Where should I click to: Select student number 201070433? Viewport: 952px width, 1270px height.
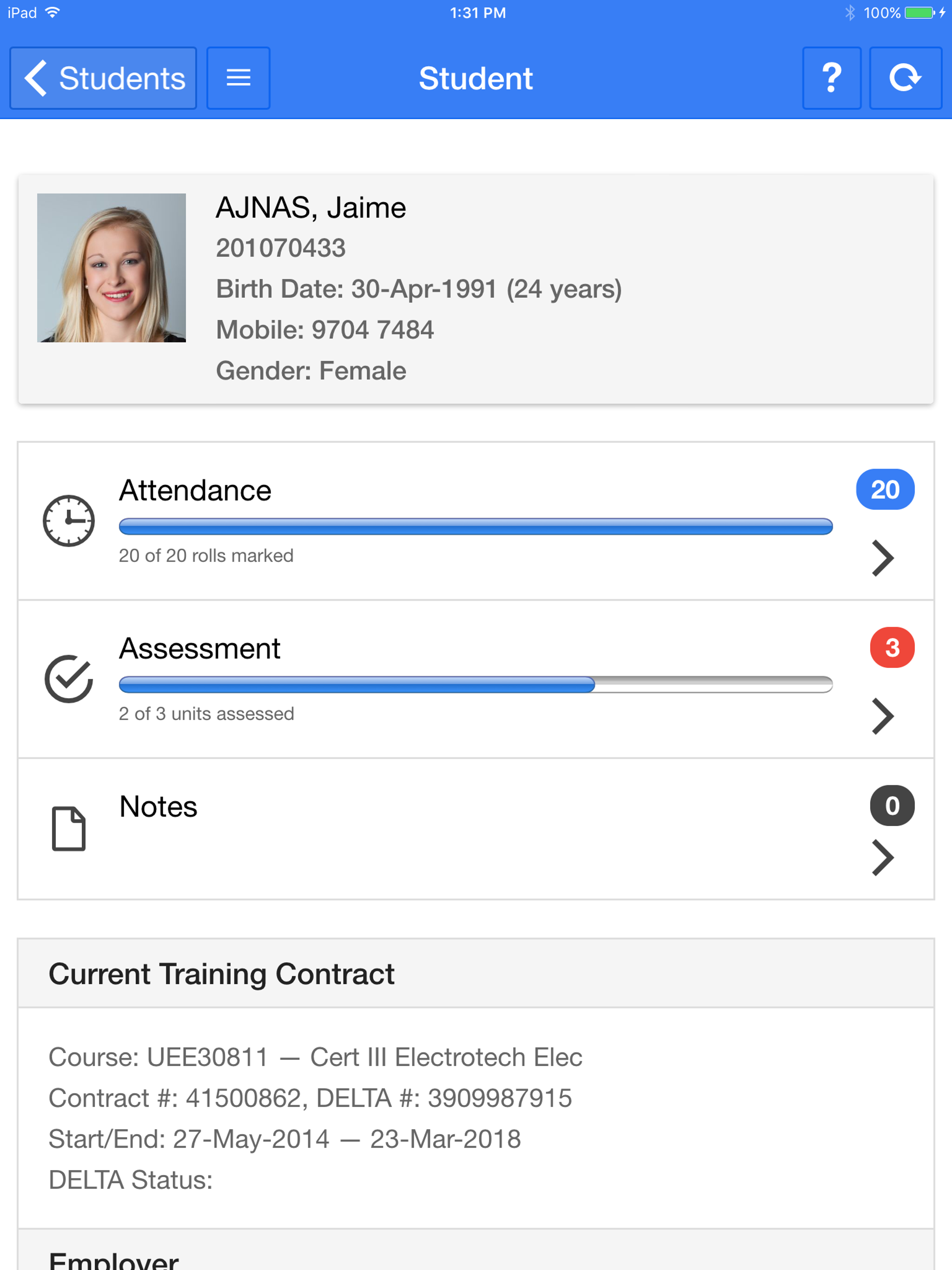pyautogui.click(x=281, y=248)
